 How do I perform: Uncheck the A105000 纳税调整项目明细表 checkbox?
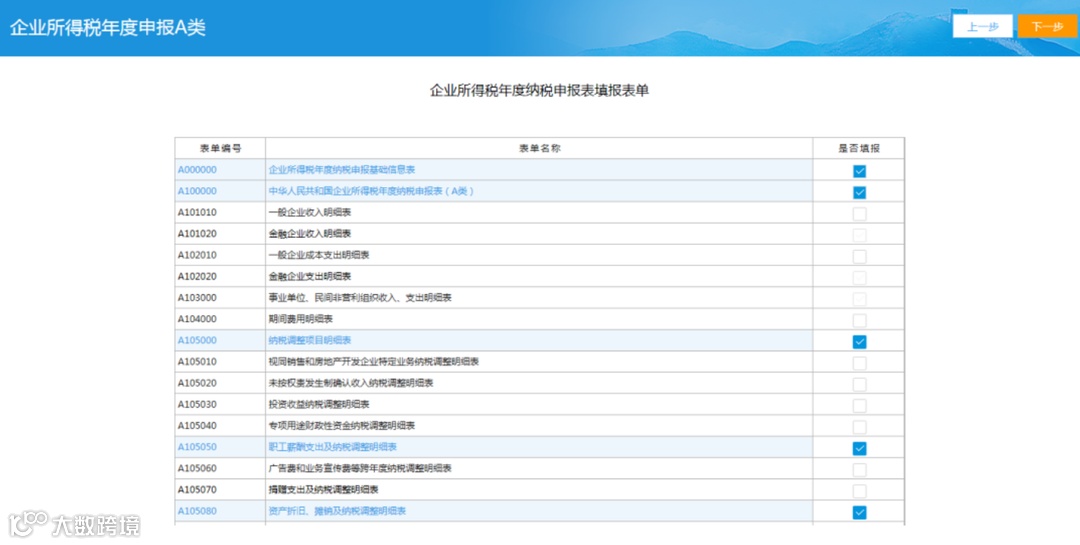click(x=860, y=342)
